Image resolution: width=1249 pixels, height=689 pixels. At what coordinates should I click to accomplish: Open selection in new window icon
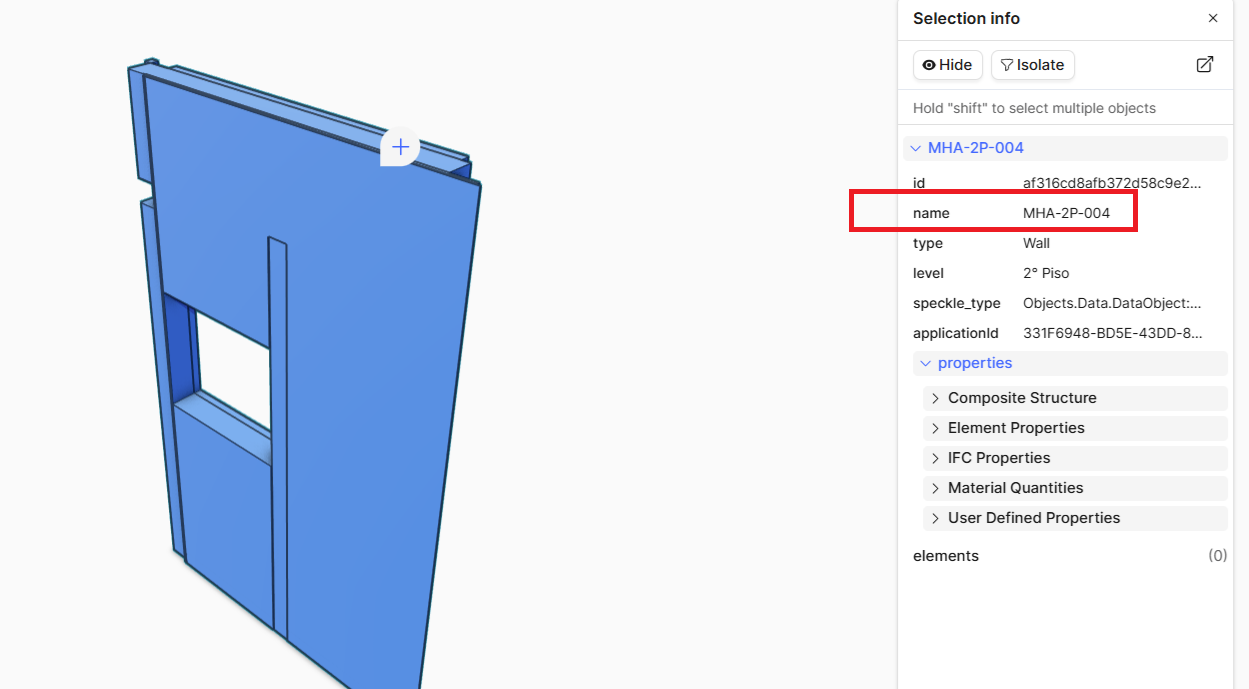tap(1205, 65)
